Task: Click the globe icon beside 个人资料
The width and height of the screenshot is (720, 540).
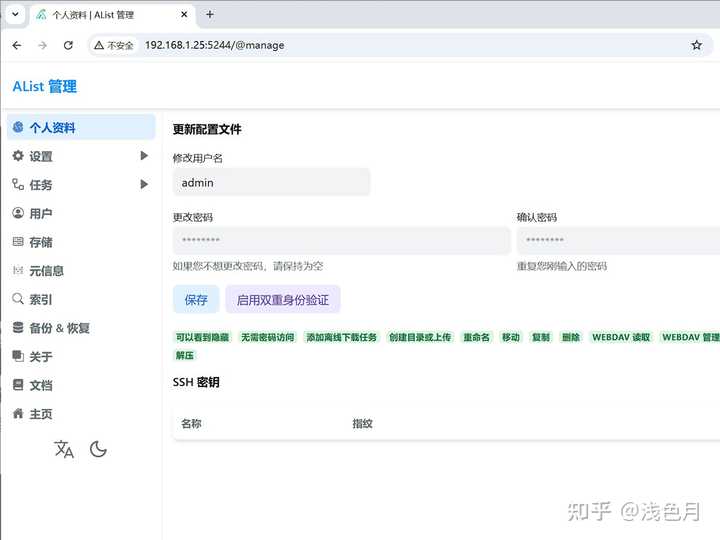Action: click(x=18, y=127)
